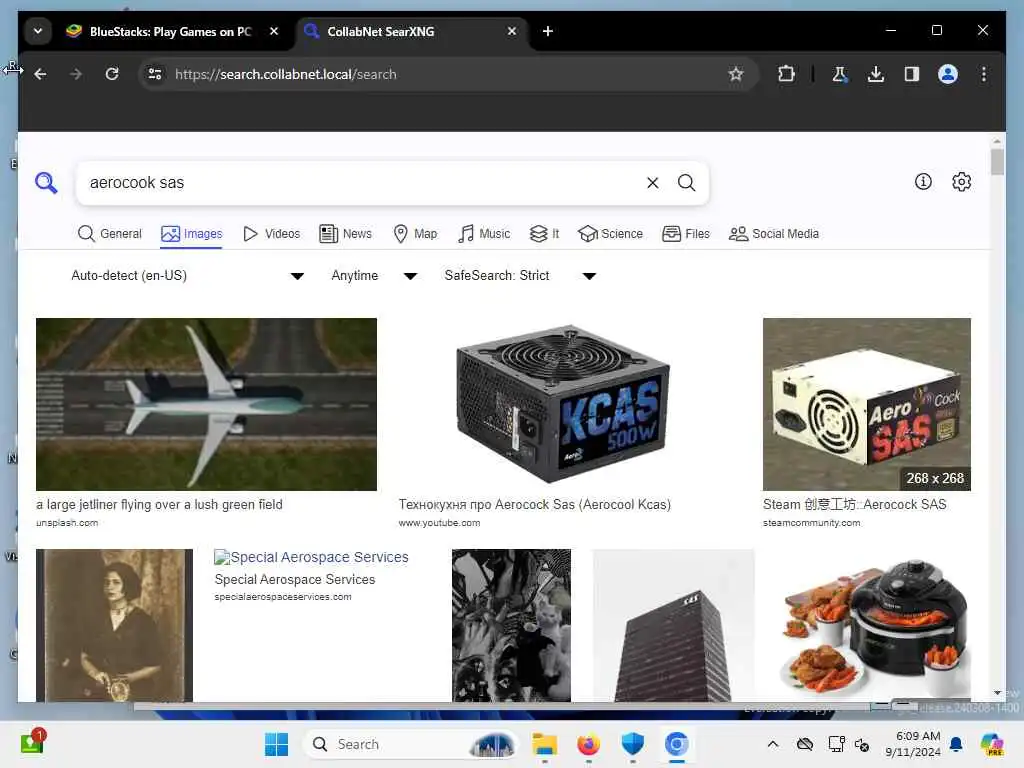Open the clock showing 6:09 AM
The height and width of the screenshot is (768, 1024).
click(913, 744)
